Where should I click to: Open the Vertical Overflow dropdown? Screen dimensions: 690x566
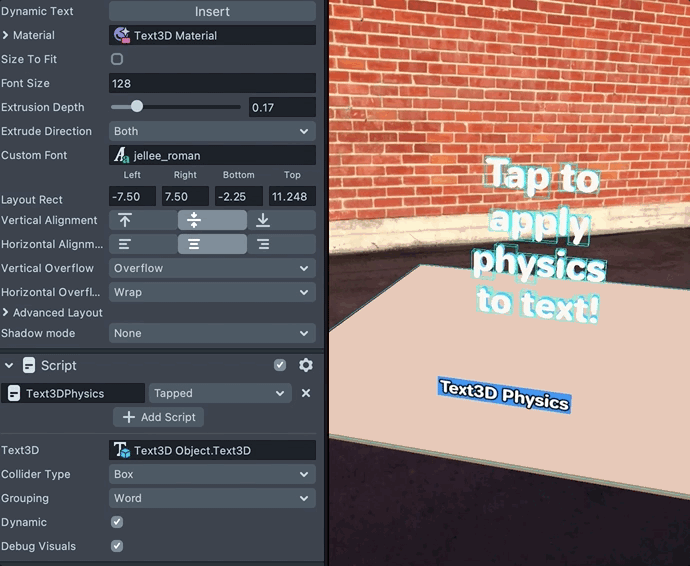pos(212,268)
